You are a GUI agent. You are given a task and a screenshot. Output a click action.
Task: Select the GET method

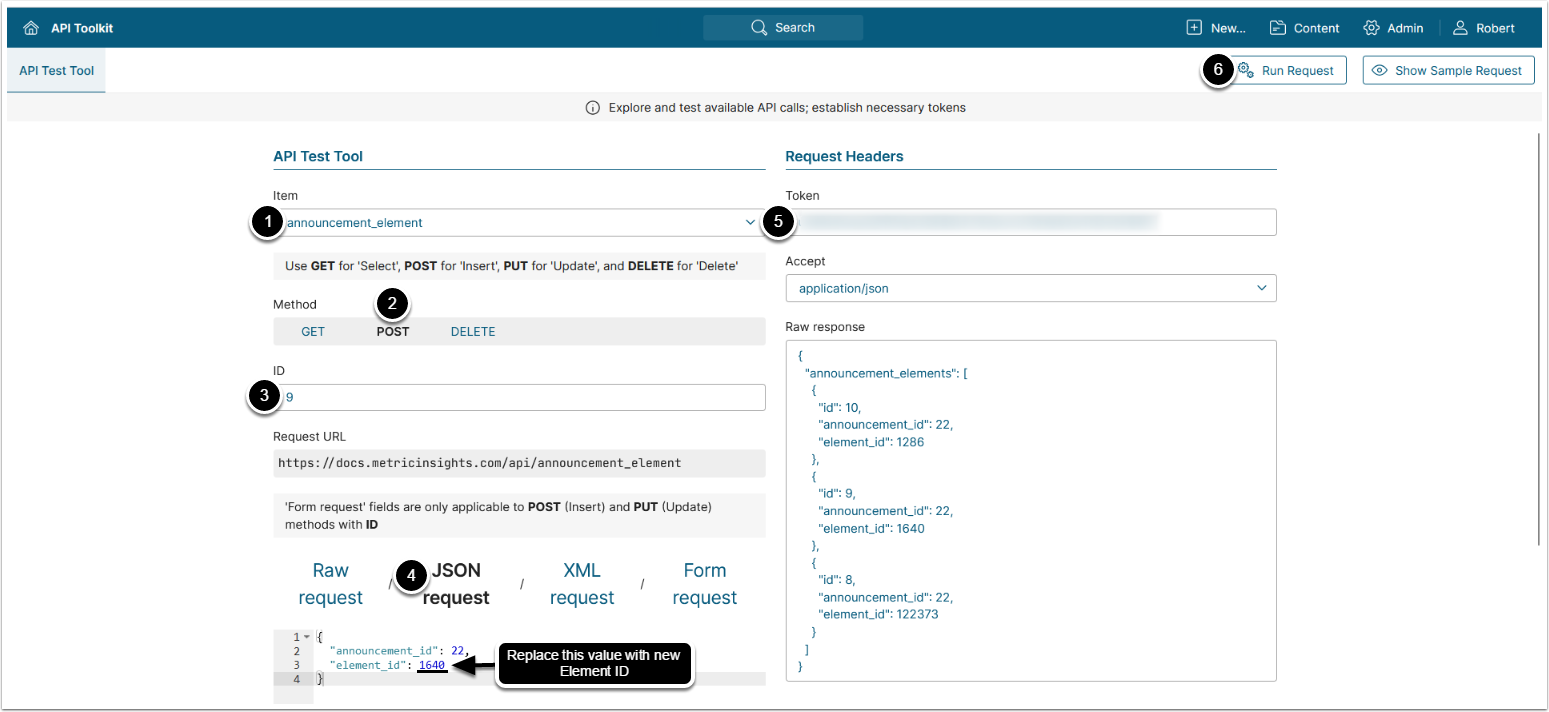pos(313,332)
